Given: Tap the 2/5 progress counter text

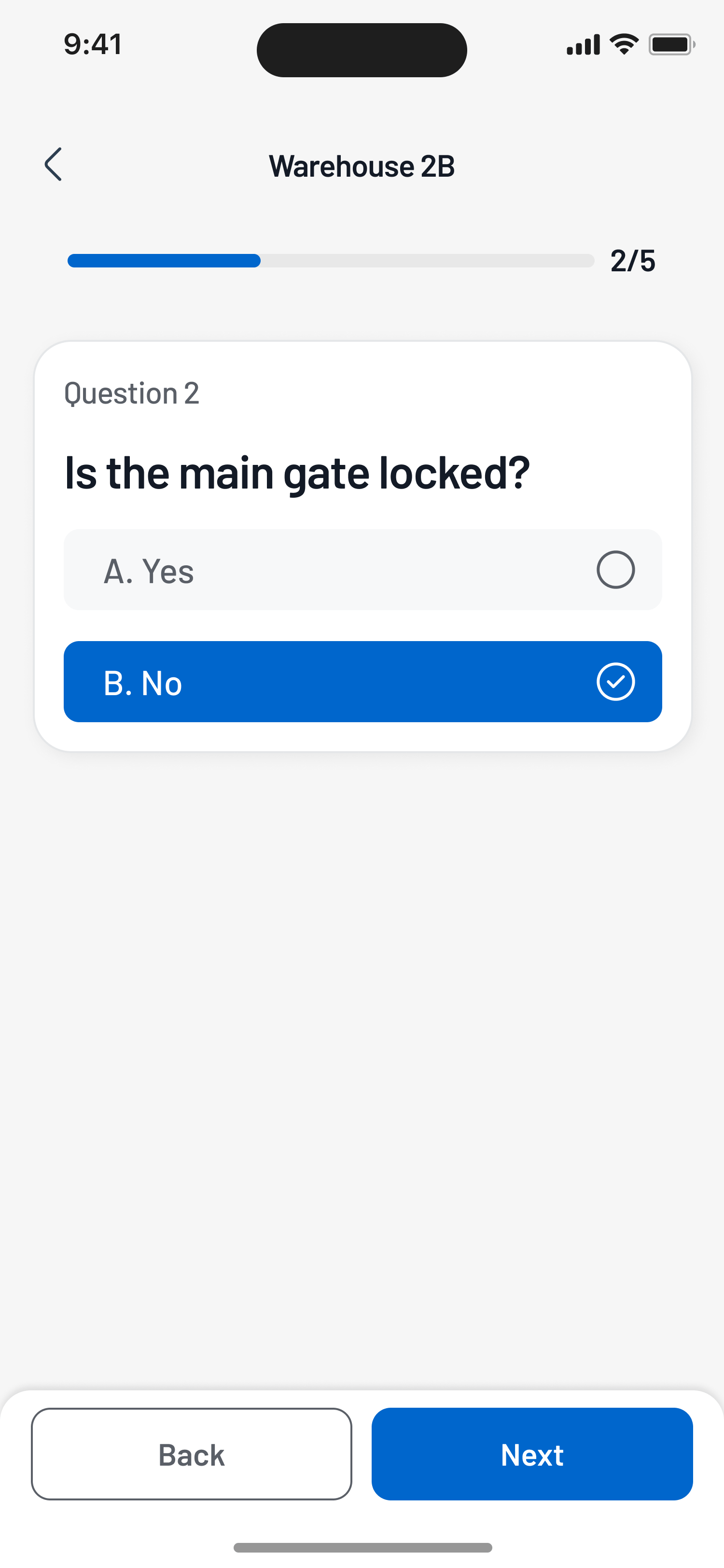Looking at the screenshot, I should (x=633, y=261).
